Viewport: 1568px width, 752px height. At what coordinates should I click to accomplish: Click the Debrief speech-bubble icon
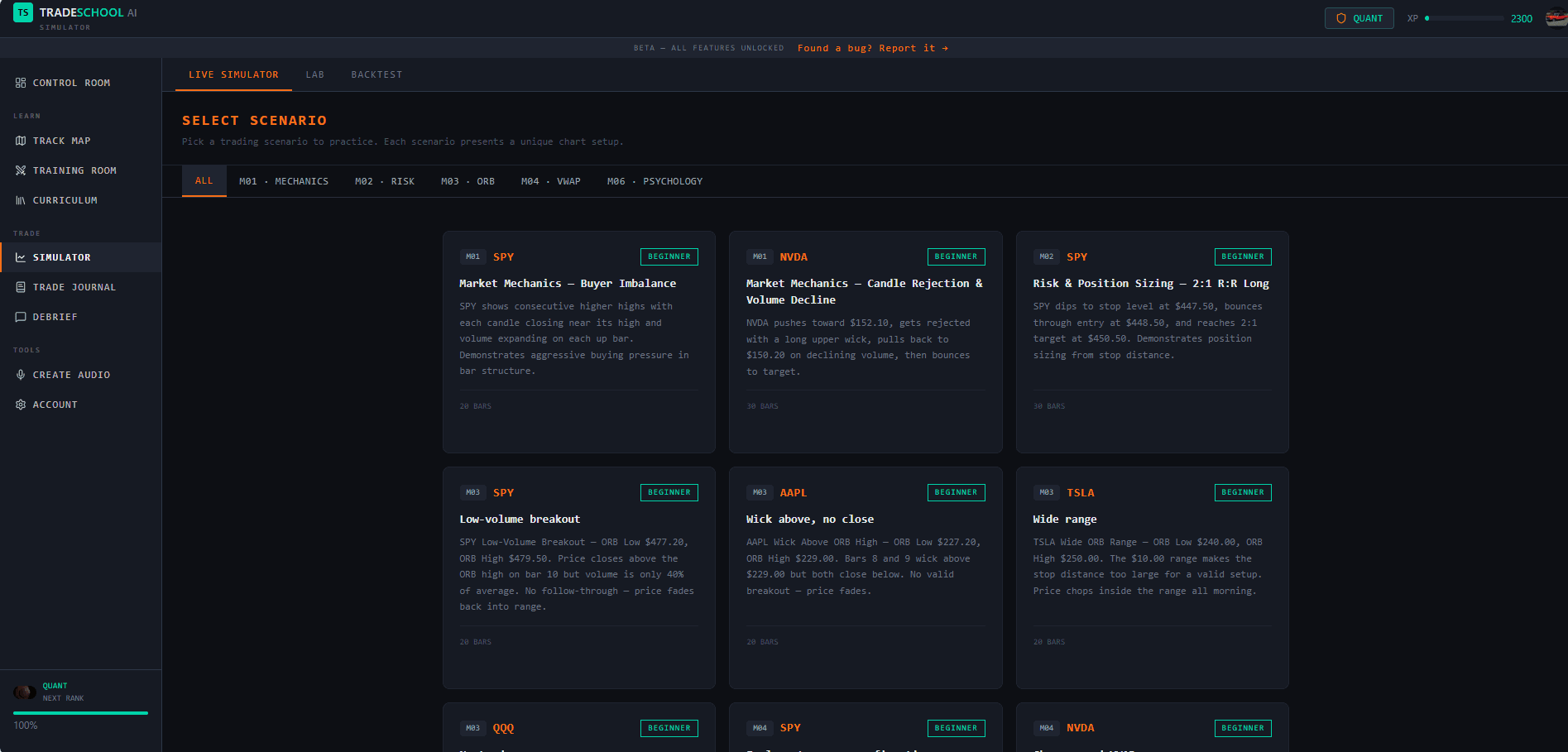[x=21, y=317]
